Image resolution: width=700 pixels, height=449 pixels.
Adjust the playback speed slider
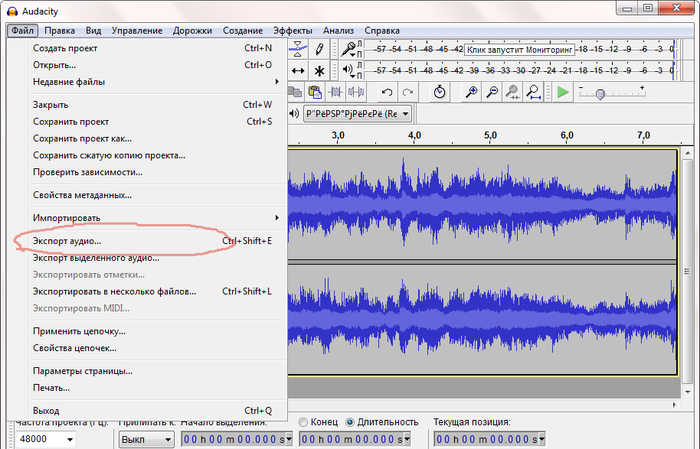(x=600, y=92)
